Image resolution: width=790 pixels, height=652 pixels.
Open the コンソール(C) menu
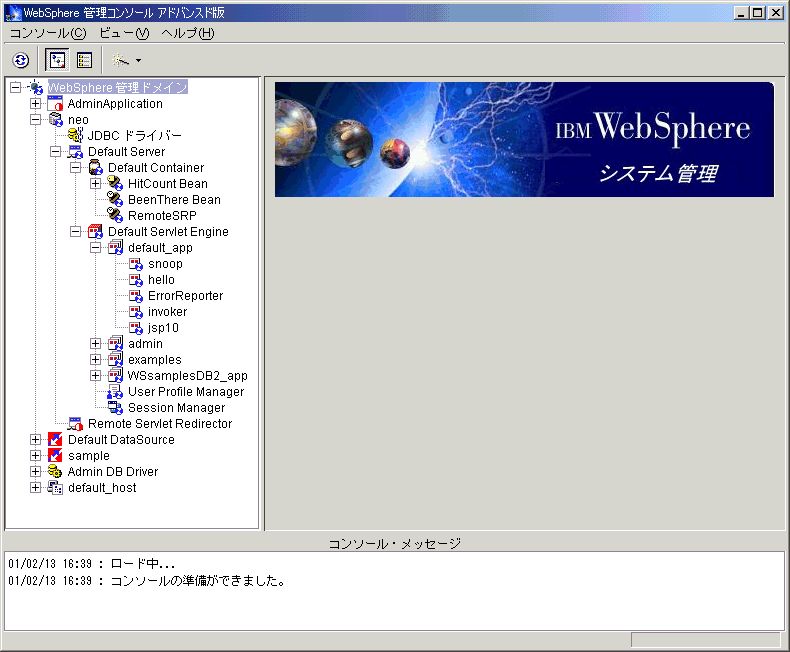pyautogui.click(x=48, y=33)
